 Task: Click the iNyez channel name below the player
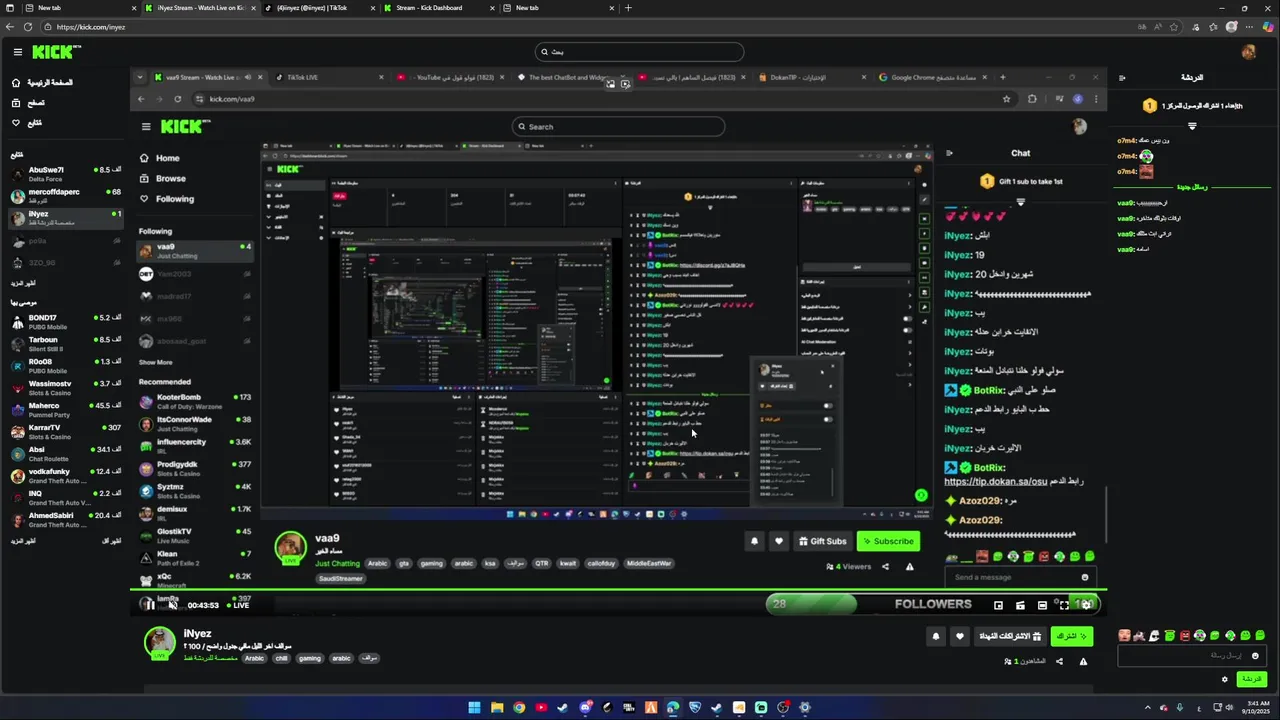[197, 633]
